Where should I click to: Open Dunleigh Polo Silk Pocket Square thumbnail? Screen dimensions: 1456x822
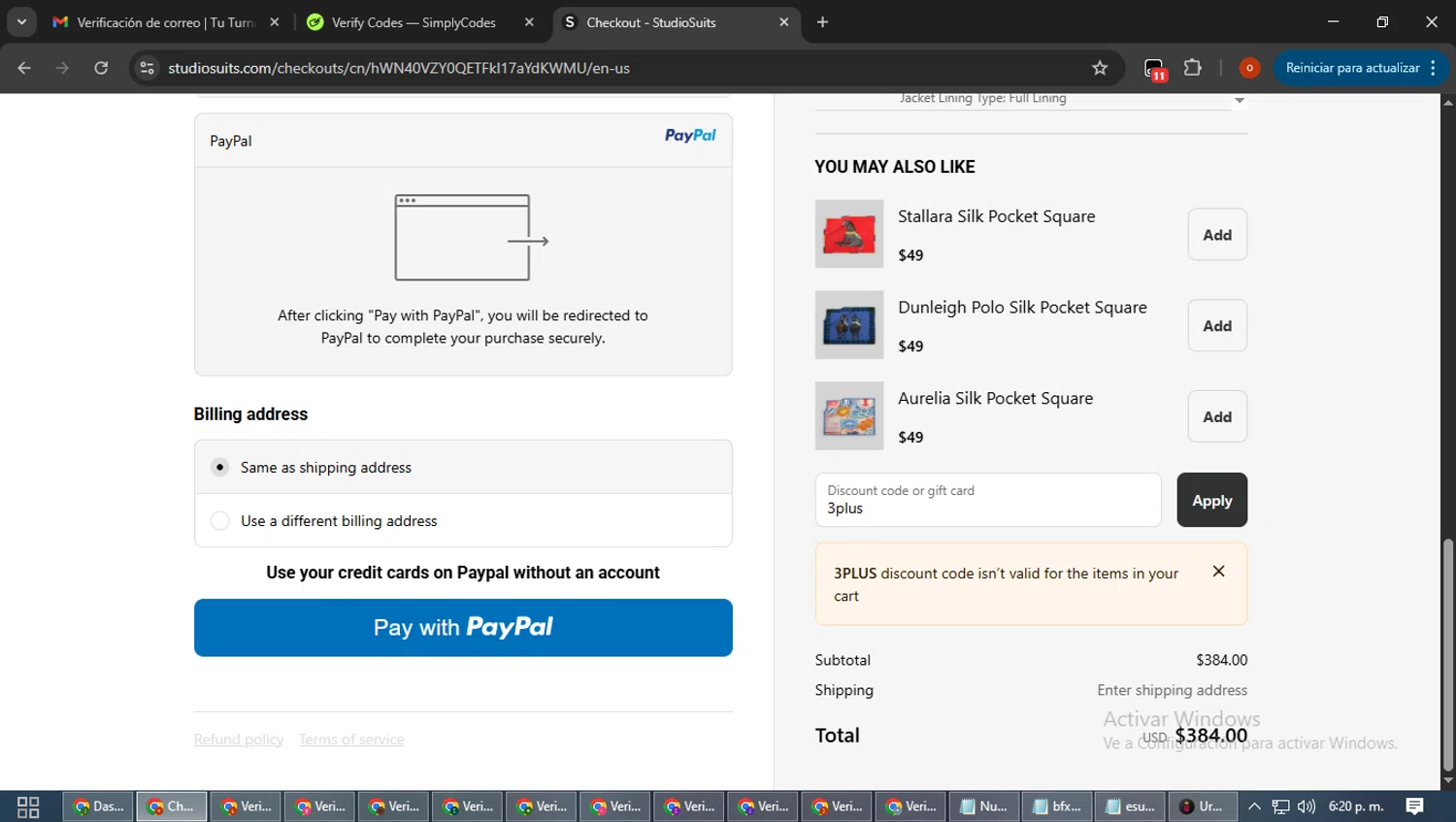point(849,325)
